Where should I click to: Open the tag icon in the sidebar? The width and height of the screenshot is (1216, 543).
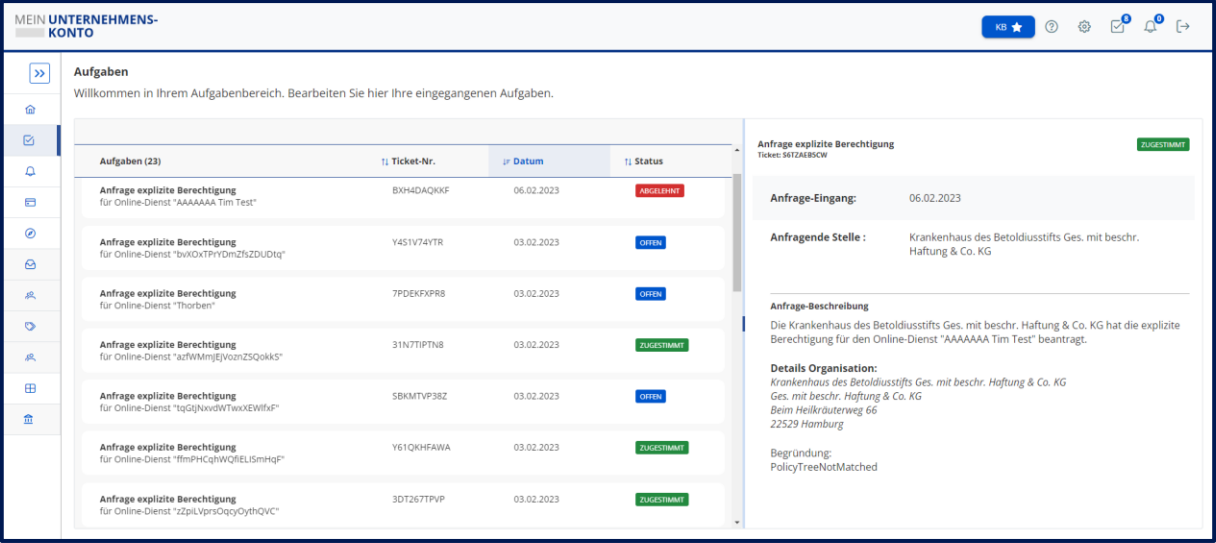(x=30, y=326)
